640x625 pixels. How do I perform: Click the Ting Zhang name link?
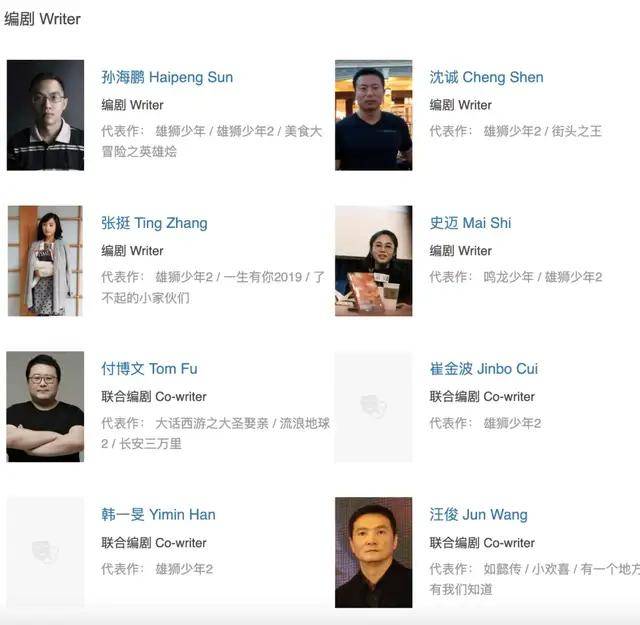(x=154, y=223)
